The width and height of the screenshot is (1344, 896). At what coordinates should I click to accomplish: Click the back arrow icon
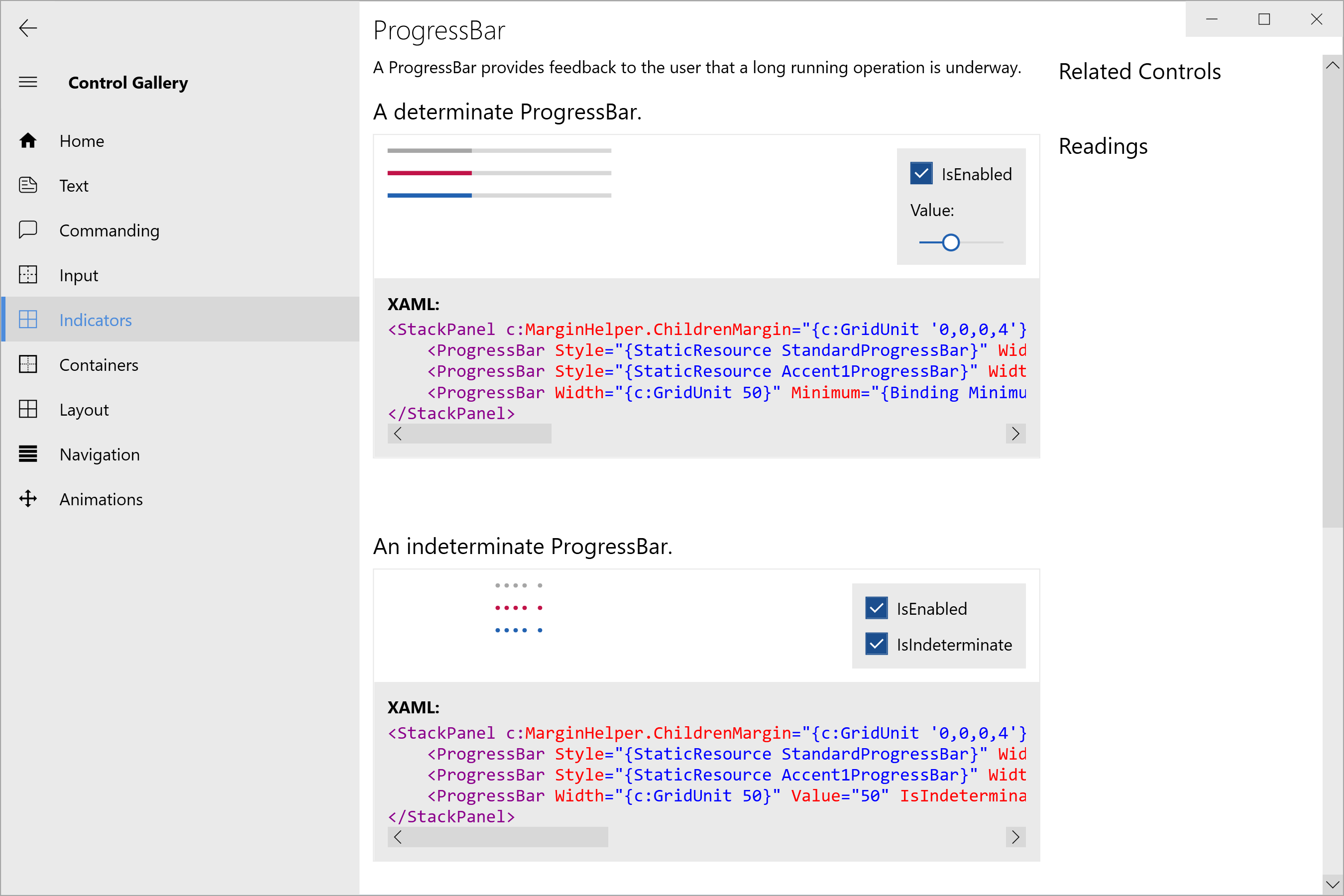pyautogui.click(x=27, y=27)
